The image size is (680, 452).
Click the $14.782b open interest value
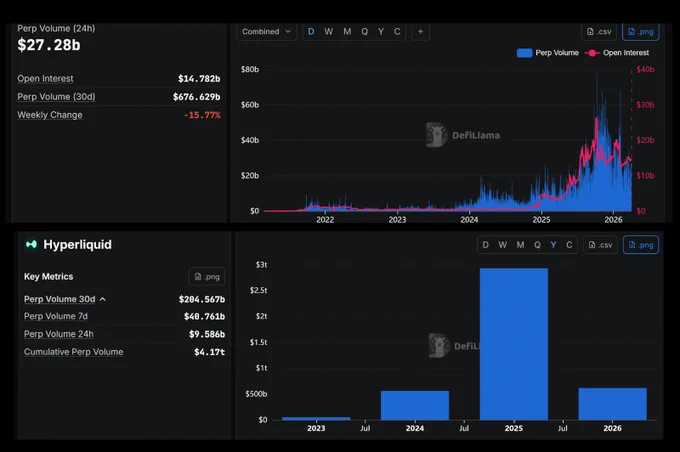(x=199, y=79)
